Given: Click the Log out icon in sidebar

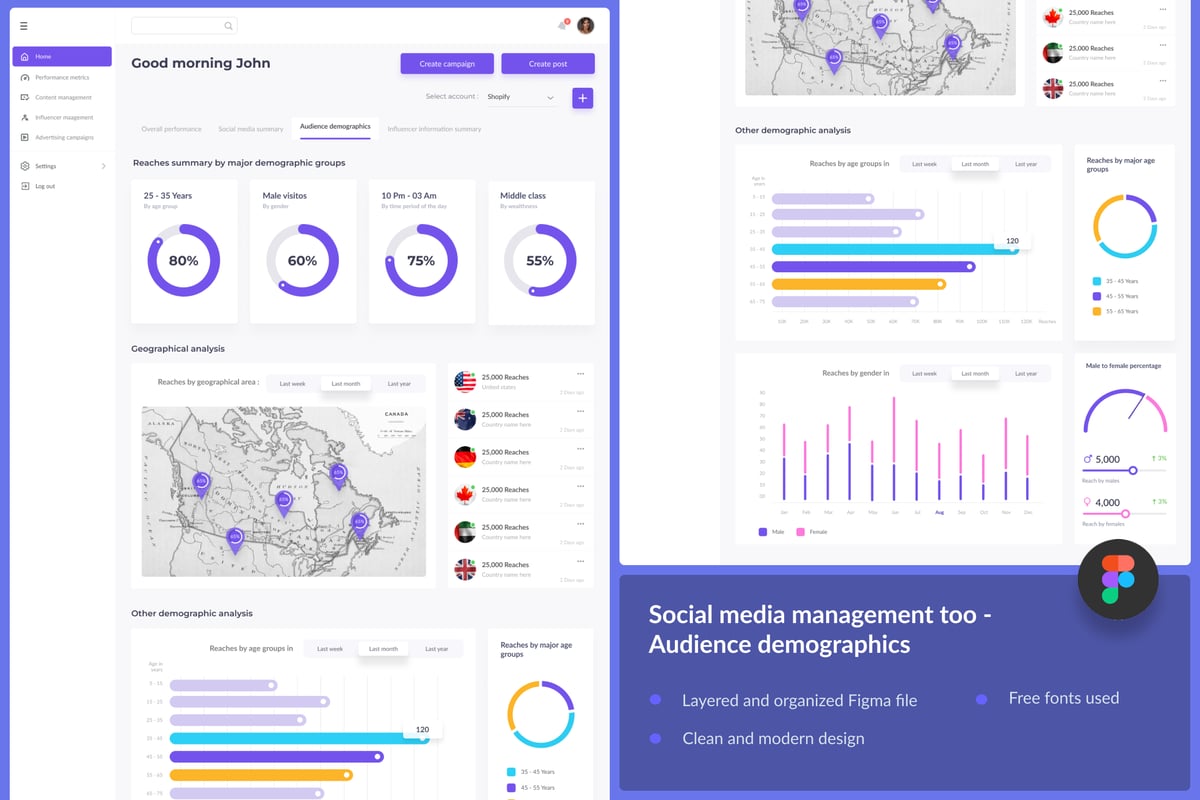Looking at the screenshot, I should 25,186.
